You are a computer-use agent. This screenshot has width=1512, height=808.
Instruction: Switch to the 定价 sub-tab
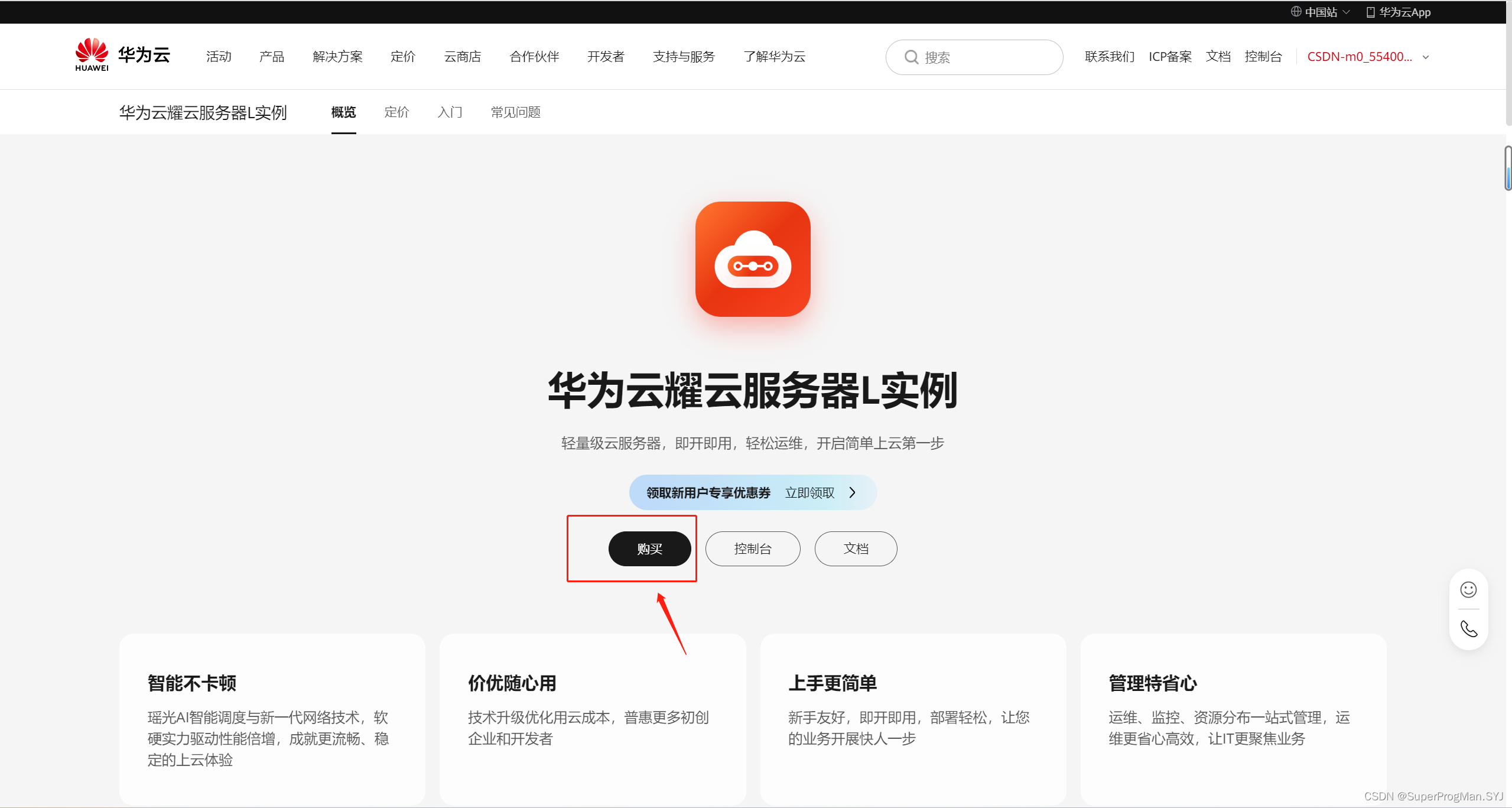tap(396, 112)
